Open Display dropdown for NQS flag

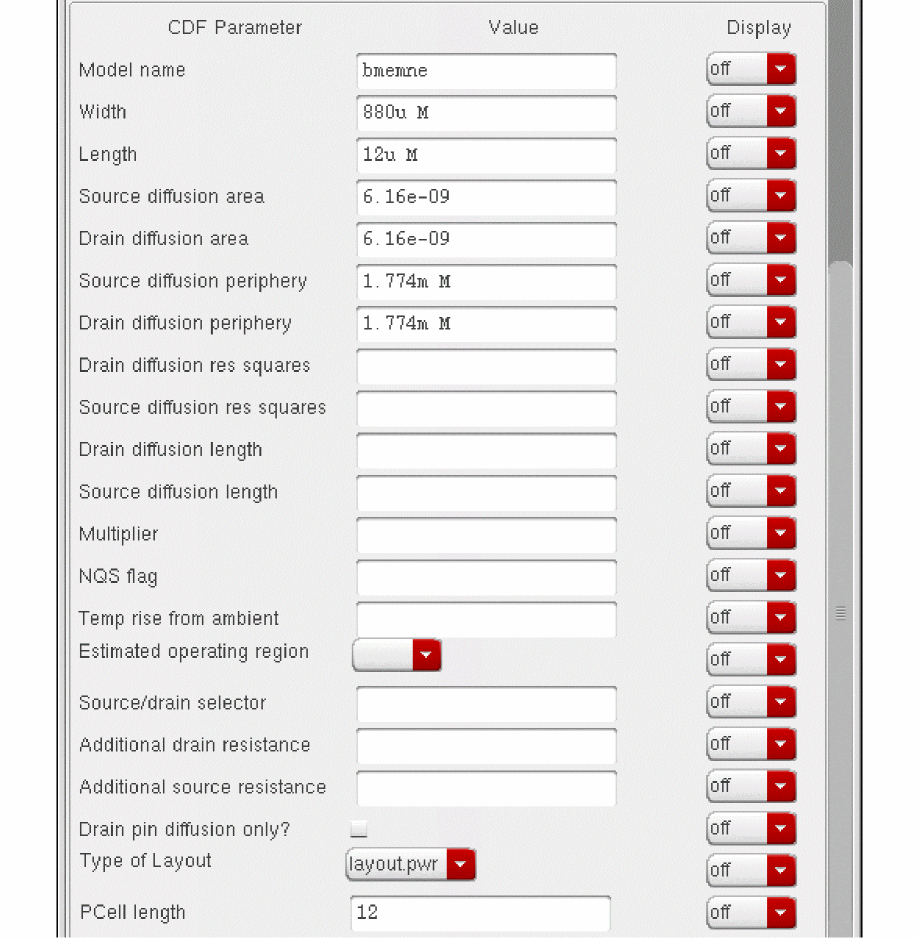coord(751,576)
